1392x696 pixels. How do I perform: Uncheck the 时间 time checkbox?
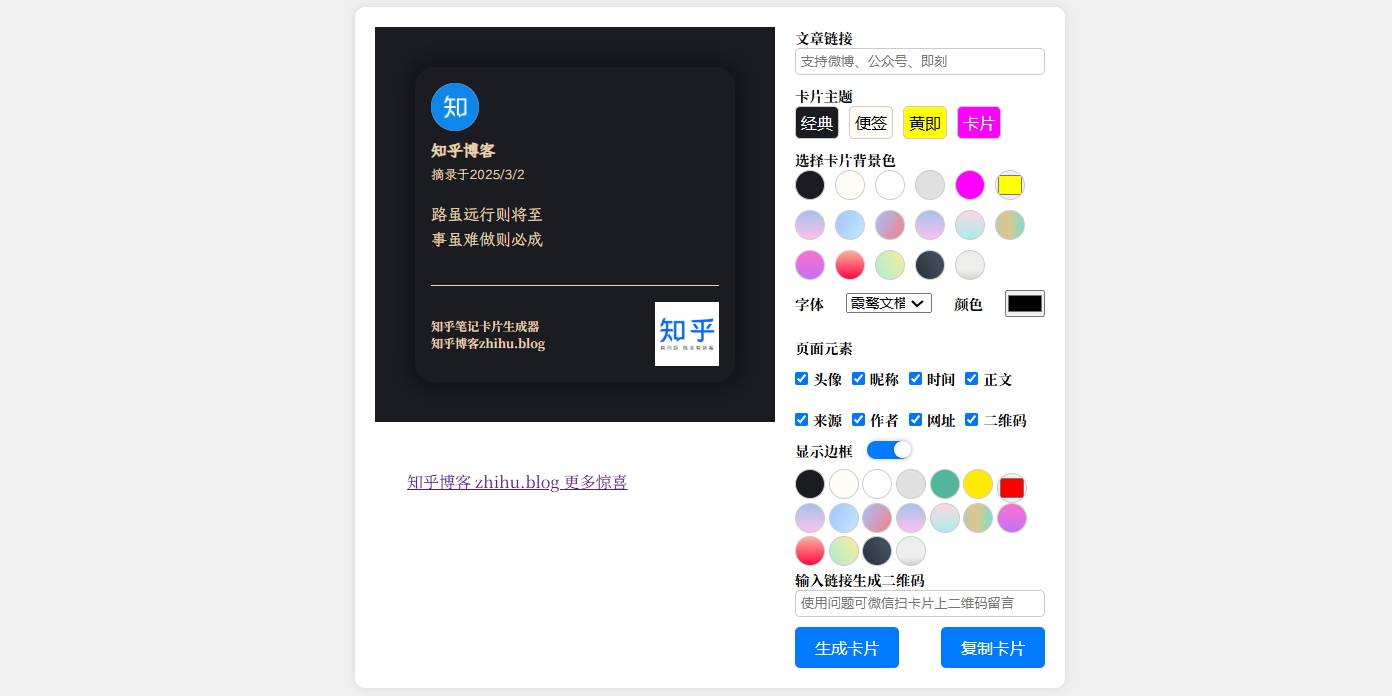coord(915,379)
